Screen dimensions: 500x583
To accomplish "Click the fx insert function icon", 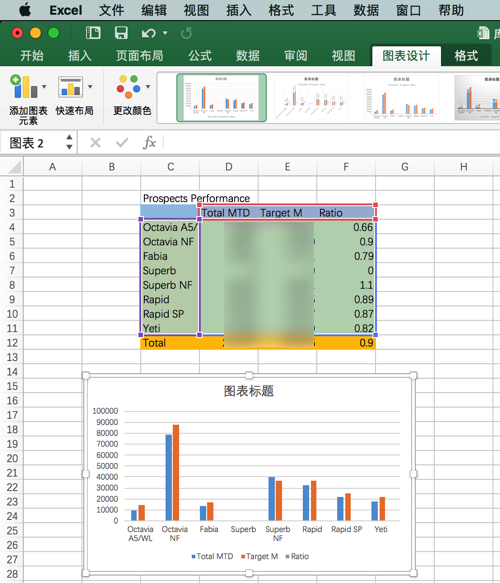I will (149, 142).
